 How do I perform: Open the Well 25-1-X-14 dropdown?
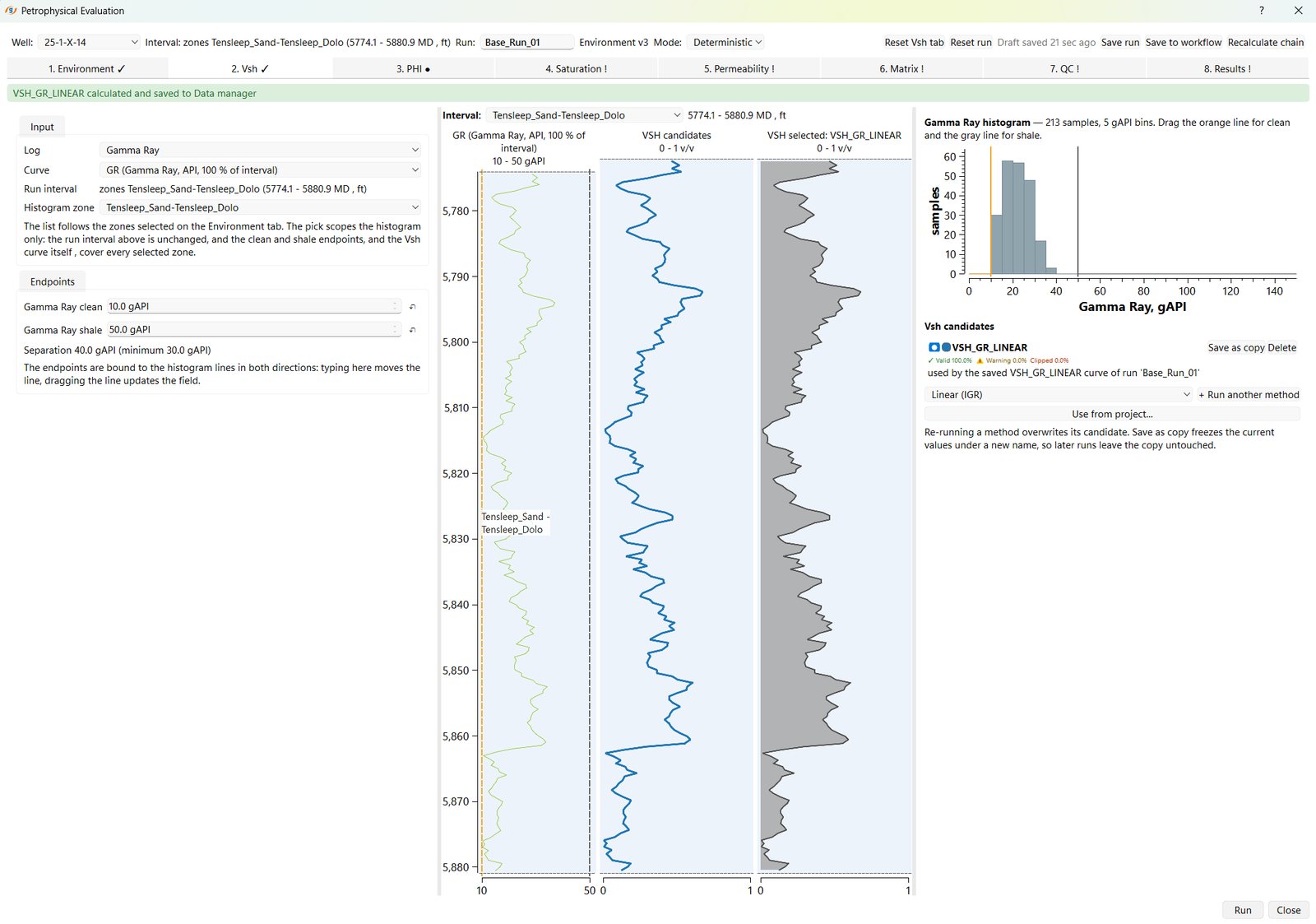tap(90, 42)
